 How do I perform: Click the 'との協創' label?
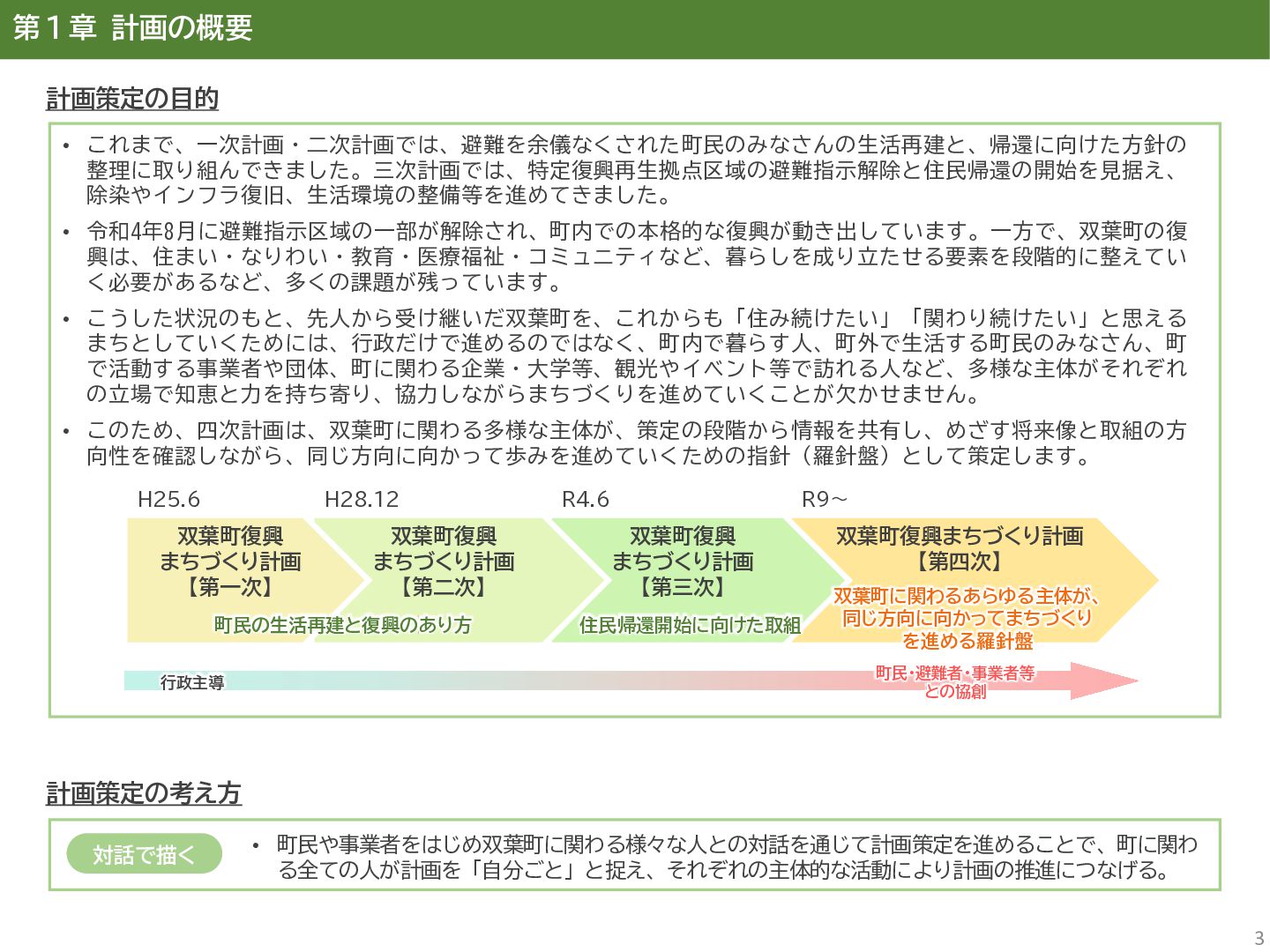tap(955, 692)
